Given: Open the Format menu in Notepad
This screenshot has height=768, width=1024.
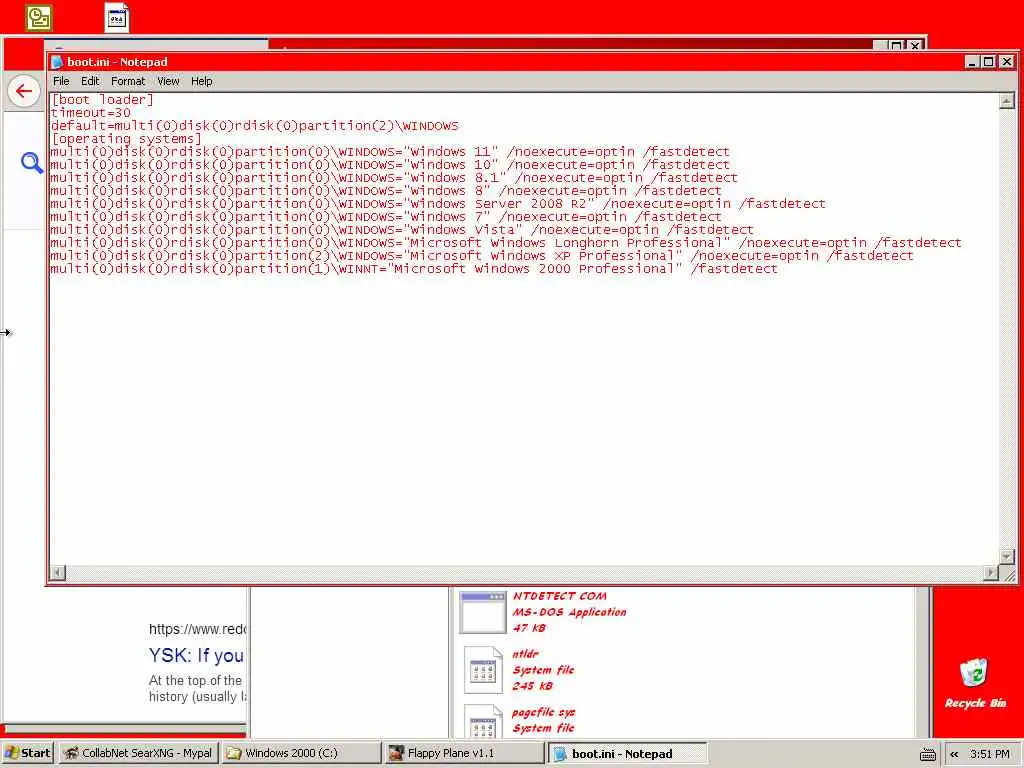Looking at the screenshot, I should (x=128, y=81).
